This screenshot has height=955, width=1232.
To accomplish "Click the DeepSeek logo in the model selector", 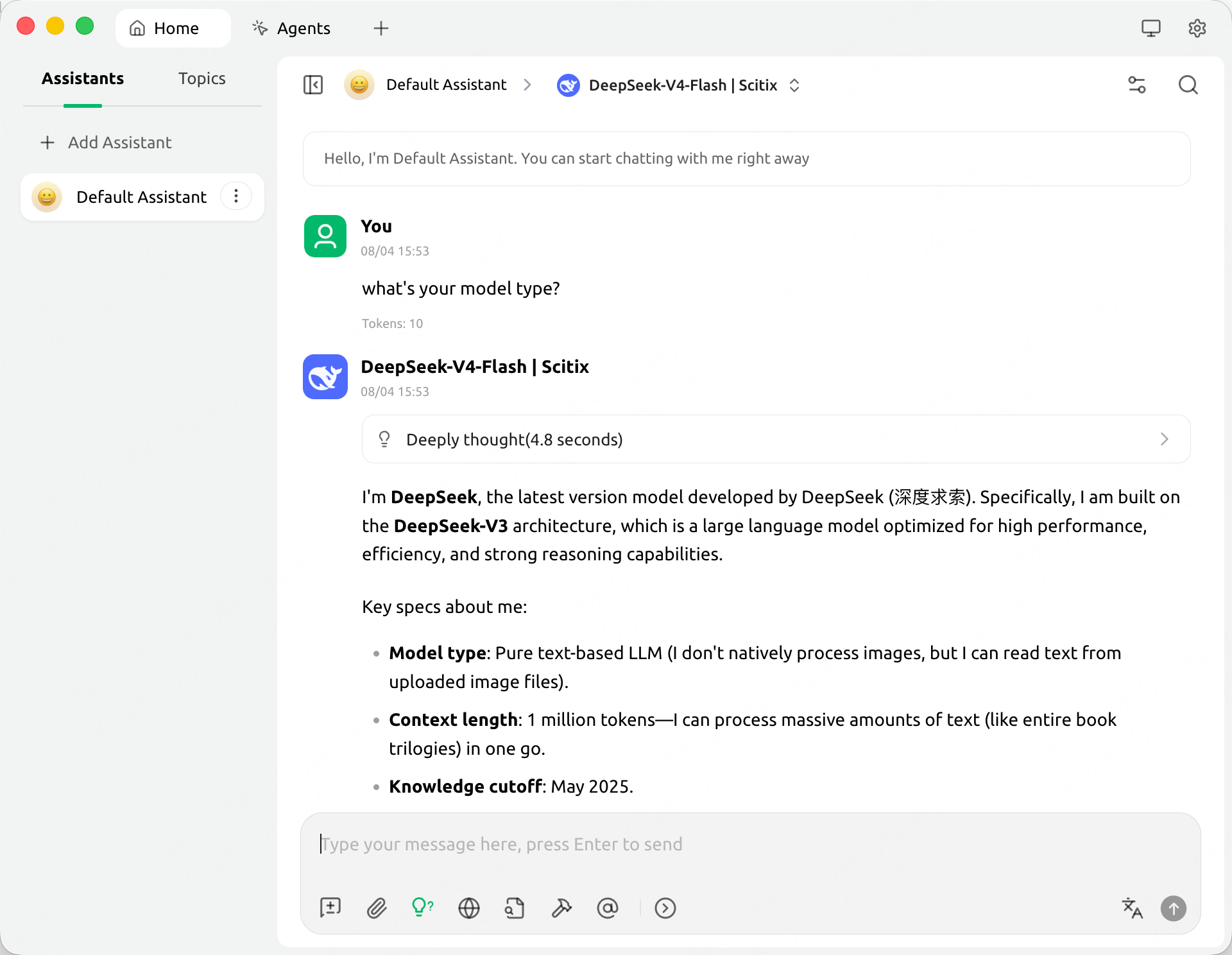I will pyautogui.click(x=569, y=85).
